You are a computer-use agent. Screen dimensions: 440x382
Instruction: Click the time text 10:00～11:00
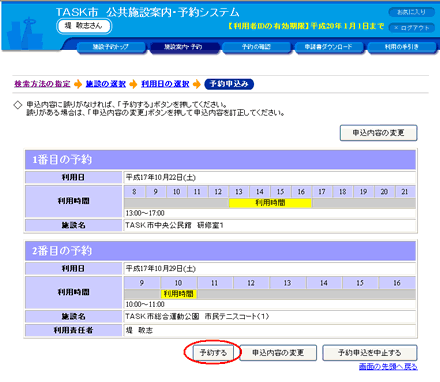(x=145, y=304)
